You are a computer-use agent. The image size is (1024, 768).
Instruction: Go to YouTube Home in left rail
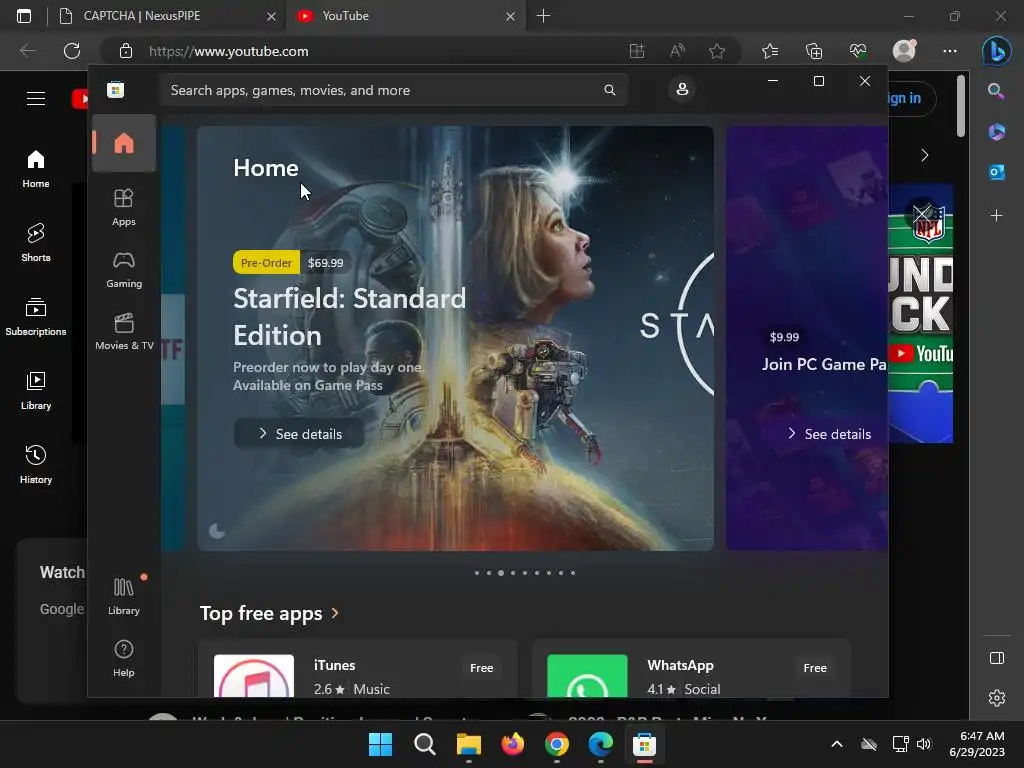point(36,168)
